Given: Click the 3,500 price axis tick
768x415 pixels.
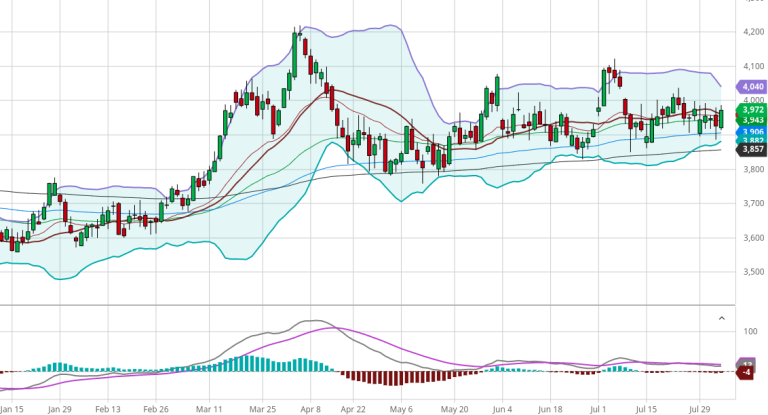Looking at the screenshot, I should point(750,272).
